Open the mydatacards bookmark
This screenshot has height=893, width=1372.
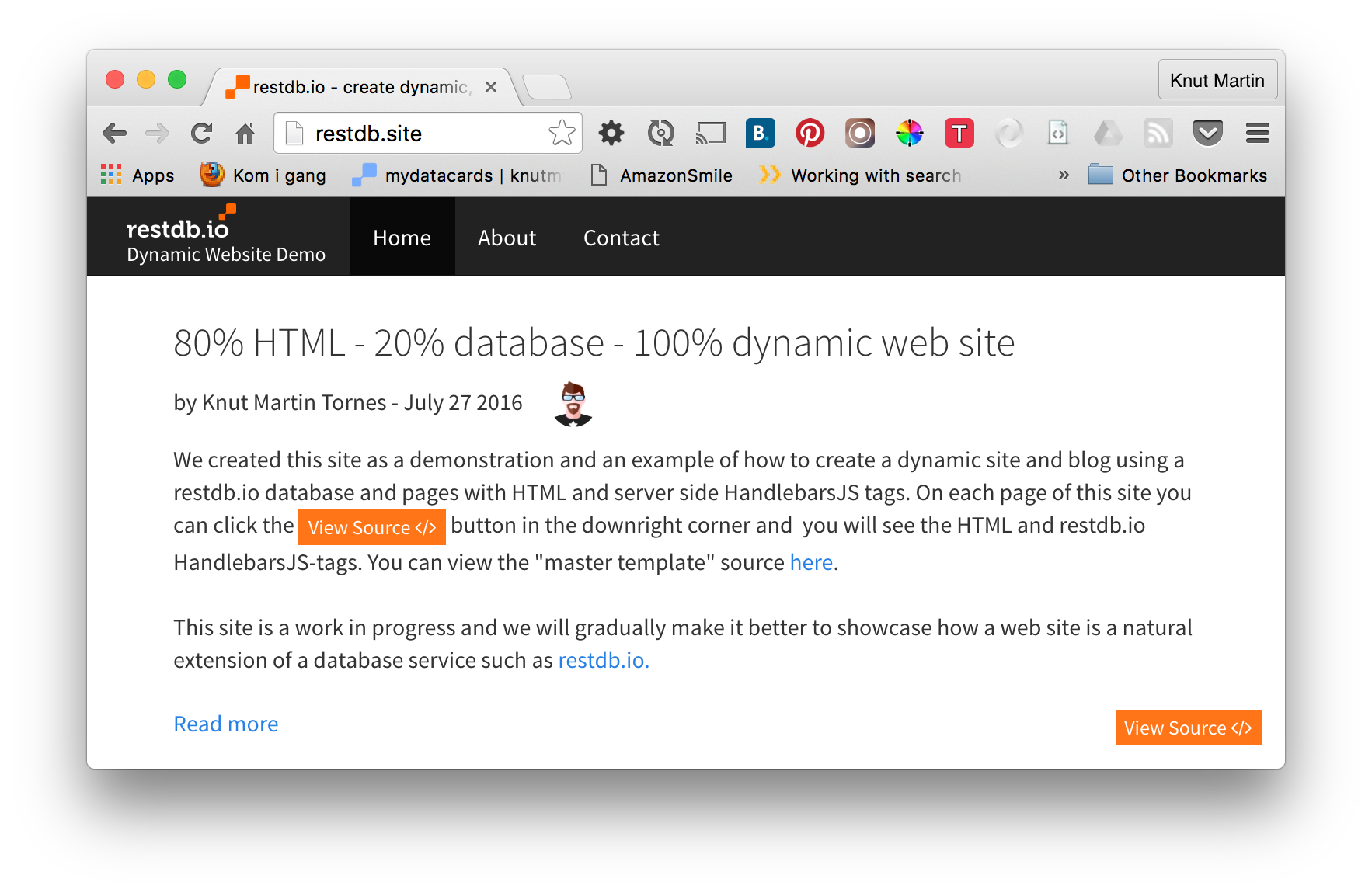(x=457, y=175)
